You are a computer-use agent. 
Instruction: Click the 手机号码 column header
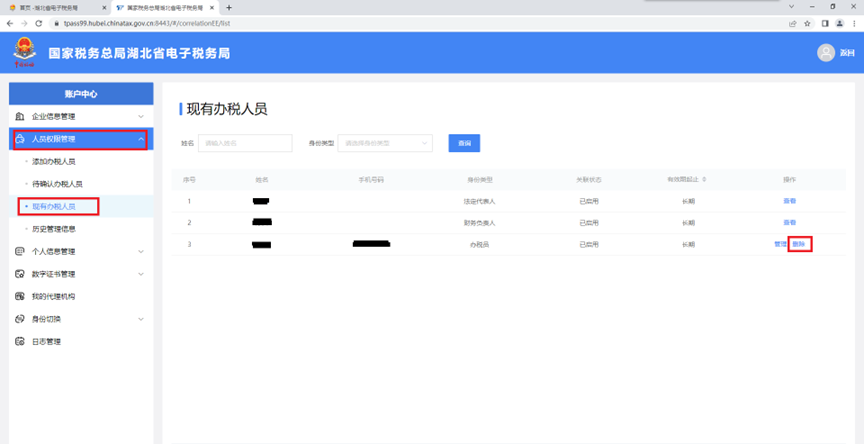click(371, 180)
